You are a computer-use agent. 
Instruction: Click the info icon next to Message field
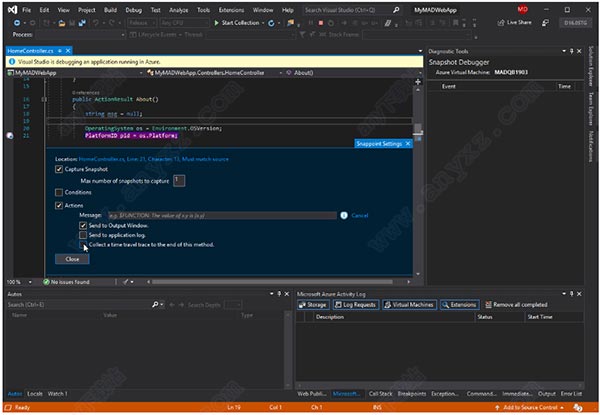click(344, 215)
